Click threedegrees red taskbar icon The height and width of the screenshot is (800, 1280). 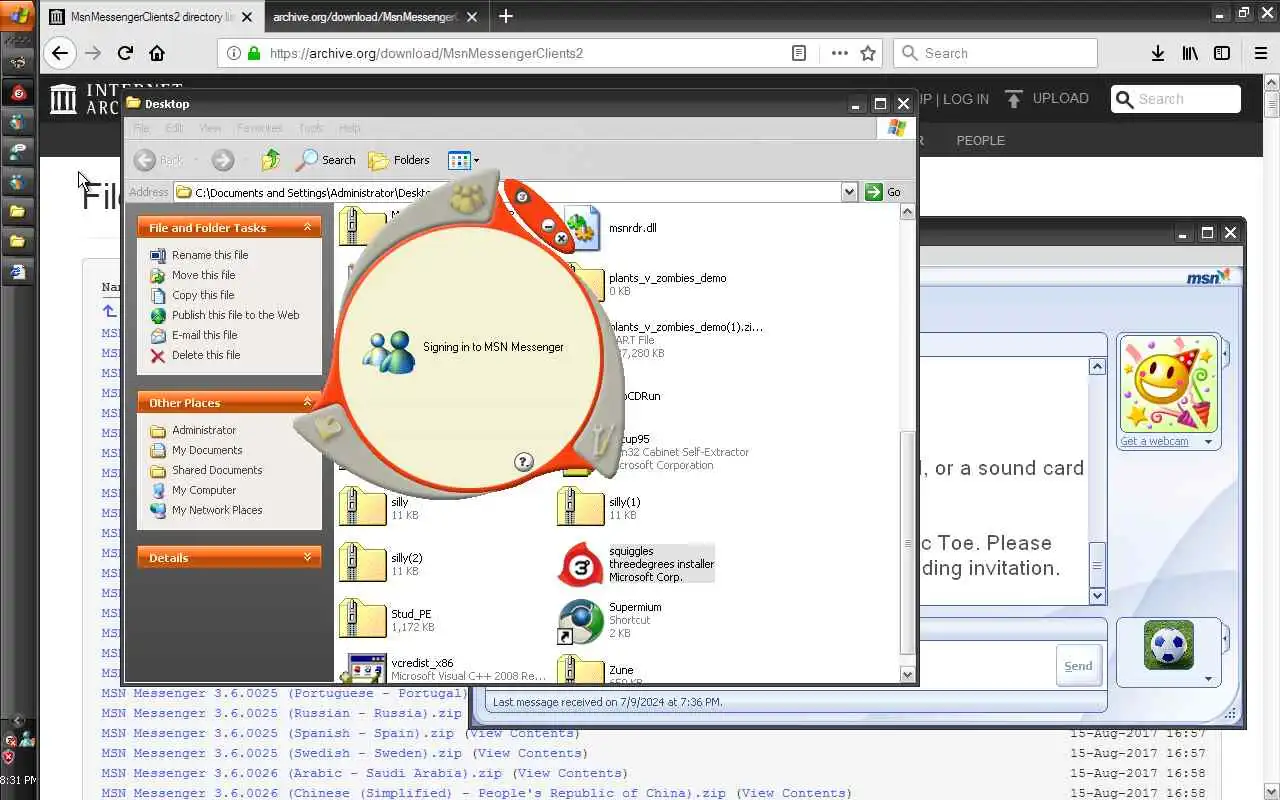click(x=18, y=93)
